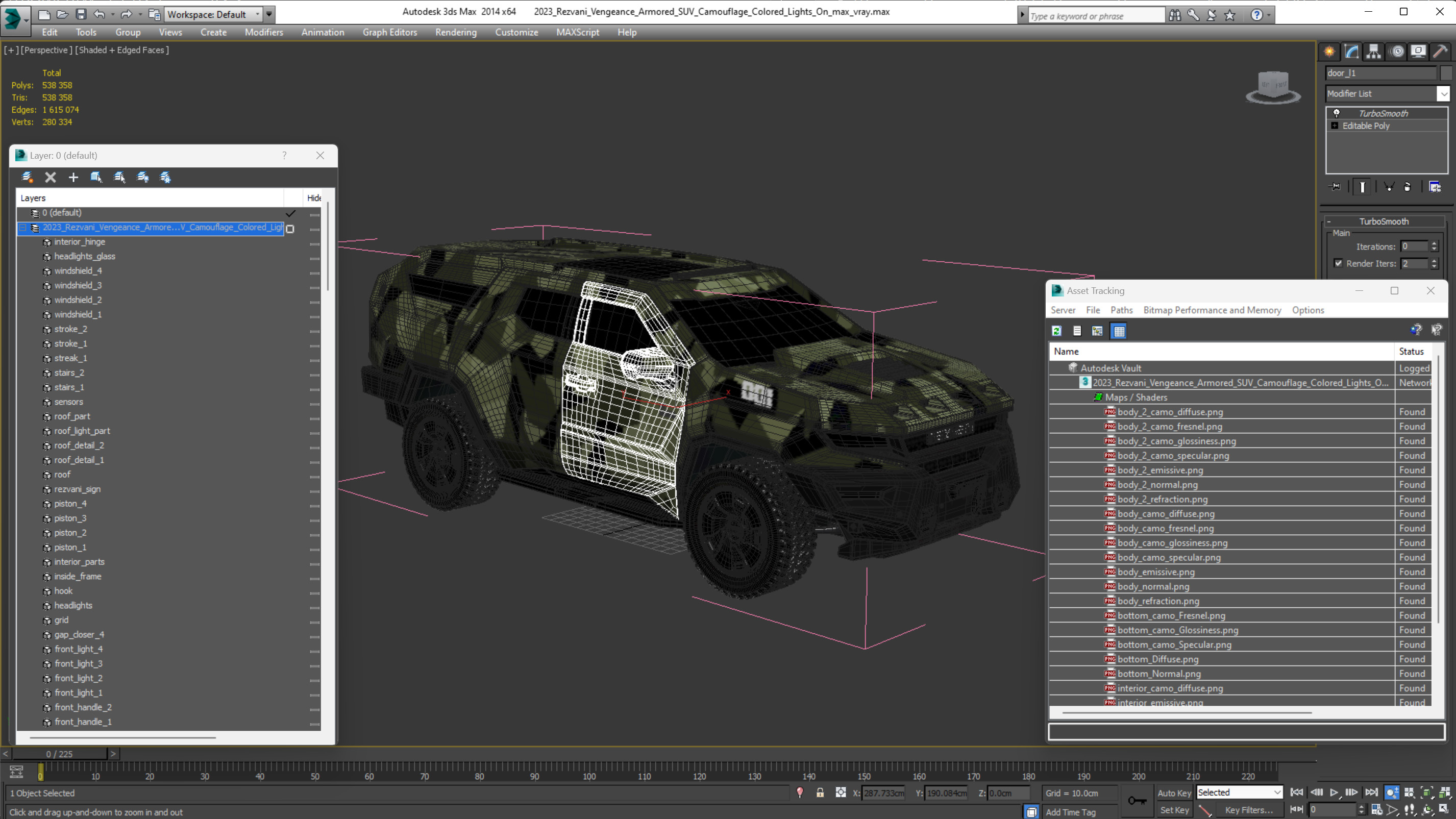
Task: Click Create New Layer icon in Layer dialog
Action: (27, 178)
